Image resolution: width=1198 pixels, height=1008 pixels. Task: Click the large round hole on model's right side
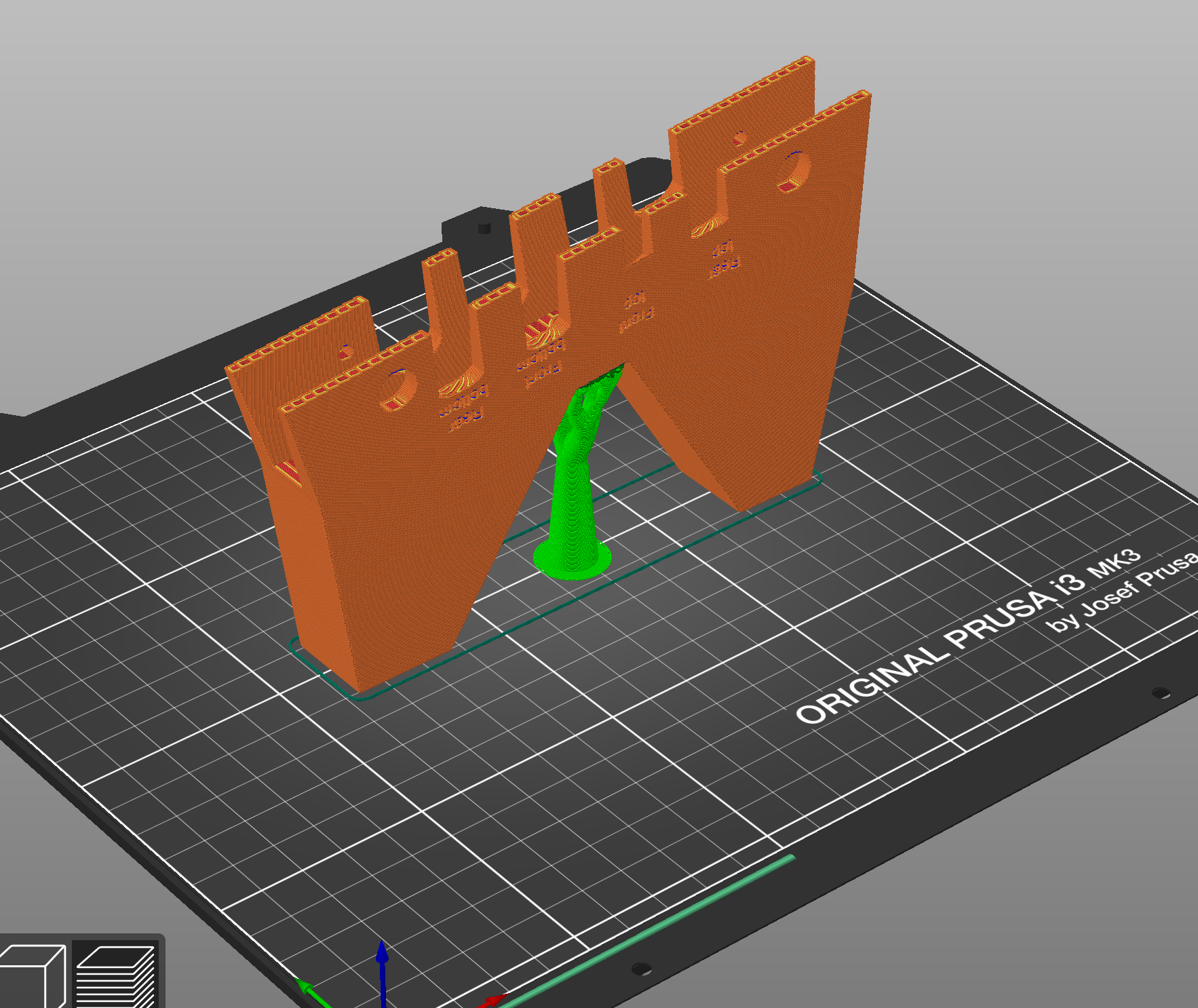(x=794, y=171)
